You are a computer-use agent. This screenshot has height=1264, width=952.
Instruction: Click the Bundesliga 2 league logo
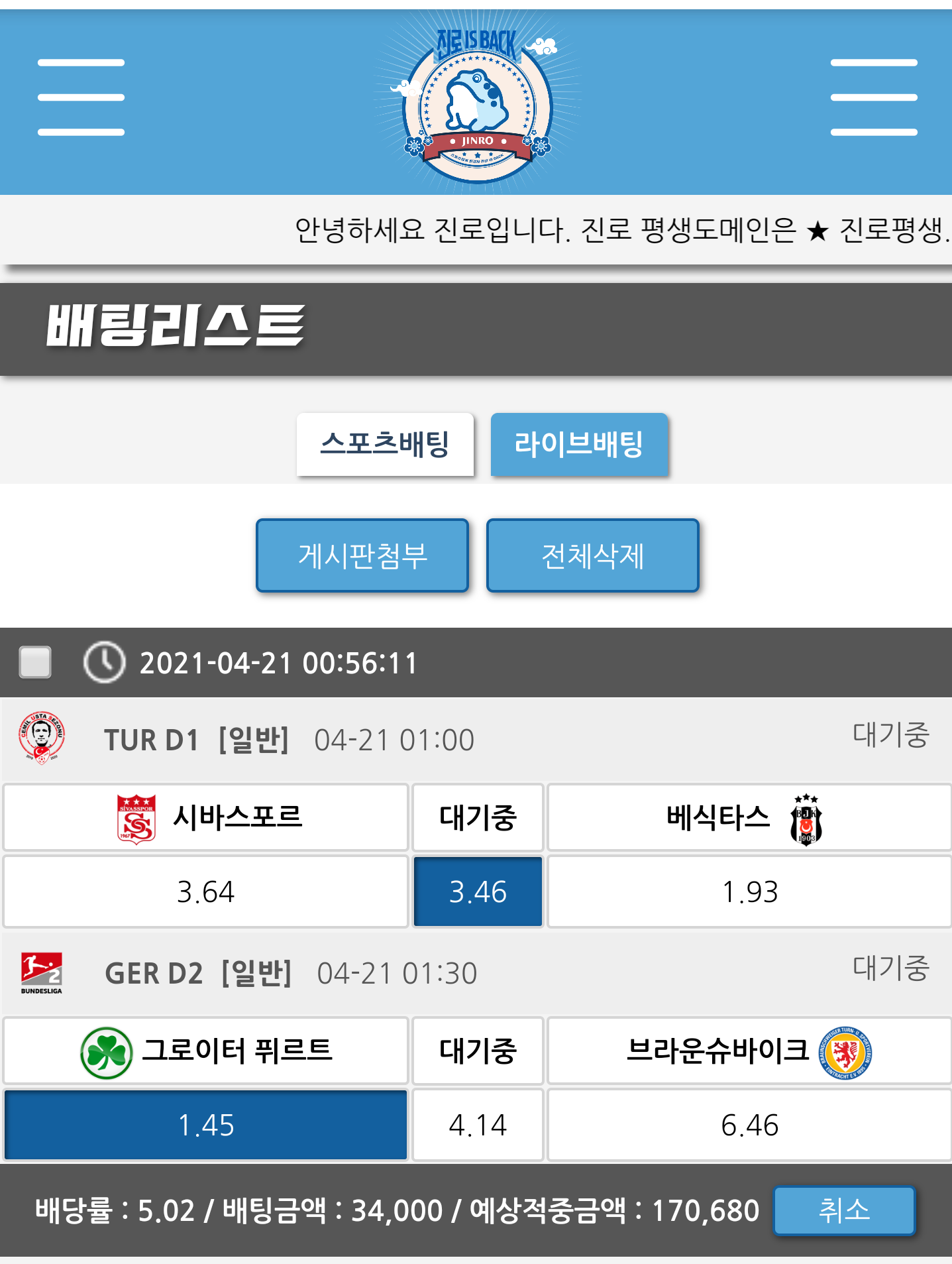tap(42, 972)
